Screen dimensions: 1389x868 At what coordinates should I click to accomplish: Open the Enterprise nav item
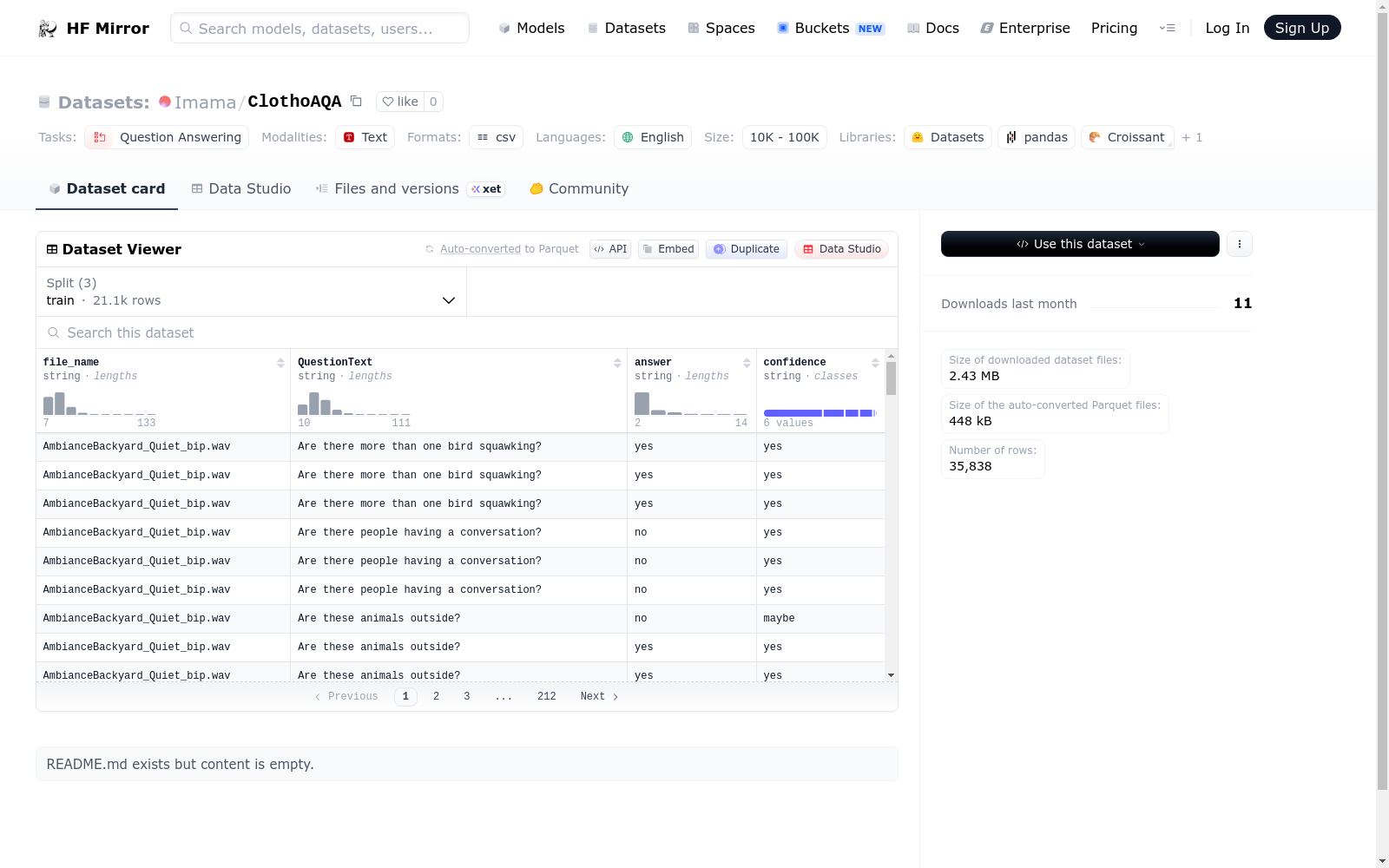1024,28
